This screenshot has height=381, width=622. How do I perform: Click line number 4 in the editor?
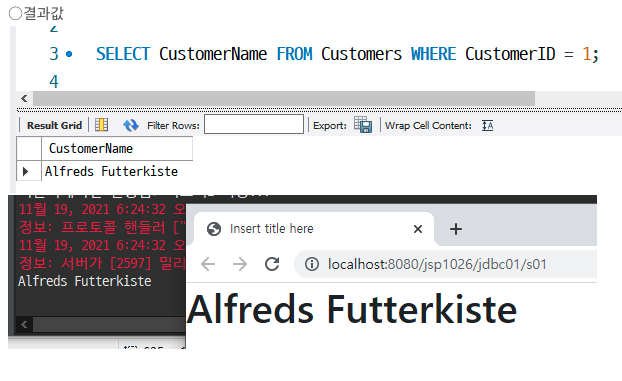pyautogui.click(x=54, y=82)
